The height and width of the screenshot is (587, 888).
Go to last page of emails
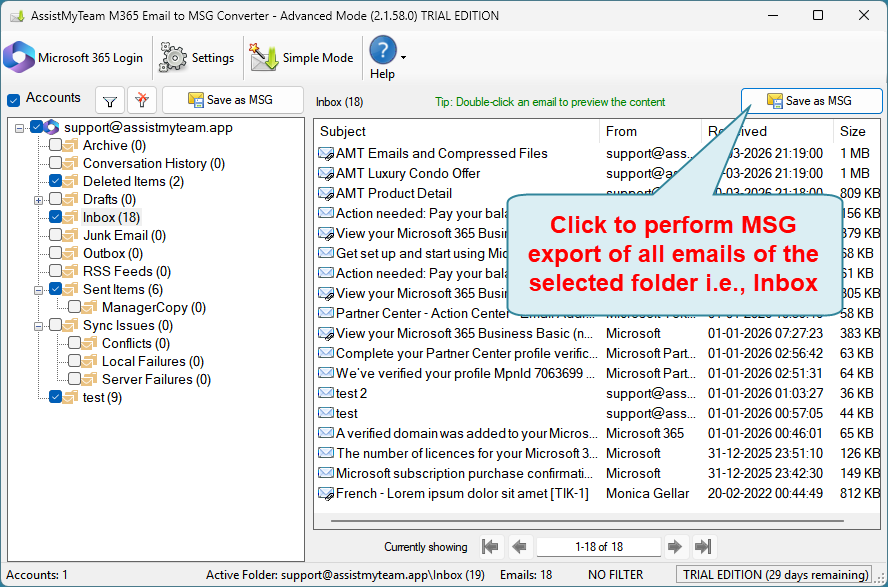tap(703, 546)
